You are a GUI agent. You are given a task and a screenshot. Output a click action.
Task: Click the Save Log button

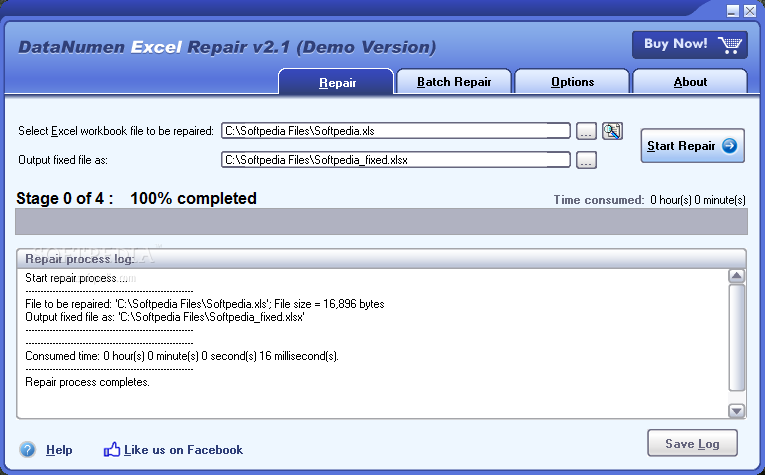(x=692, y=443)
